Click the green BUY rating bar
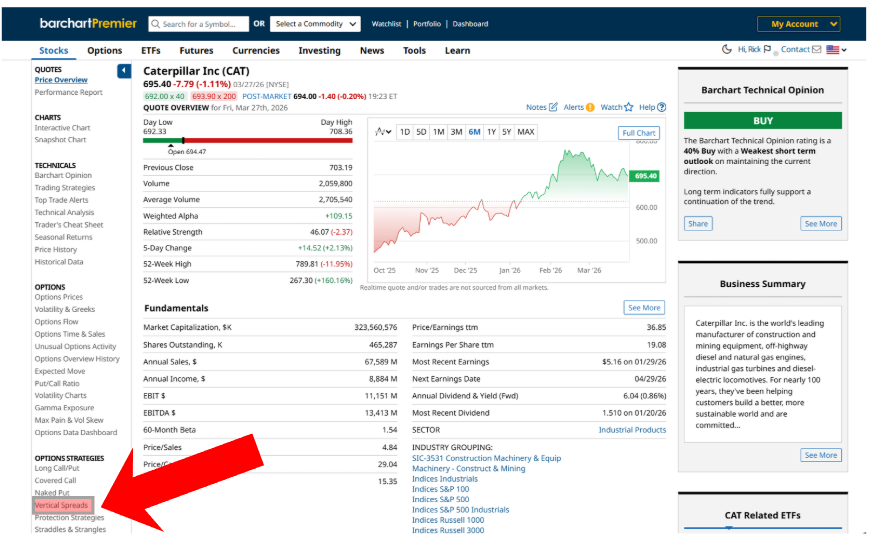 click(762, 120)
